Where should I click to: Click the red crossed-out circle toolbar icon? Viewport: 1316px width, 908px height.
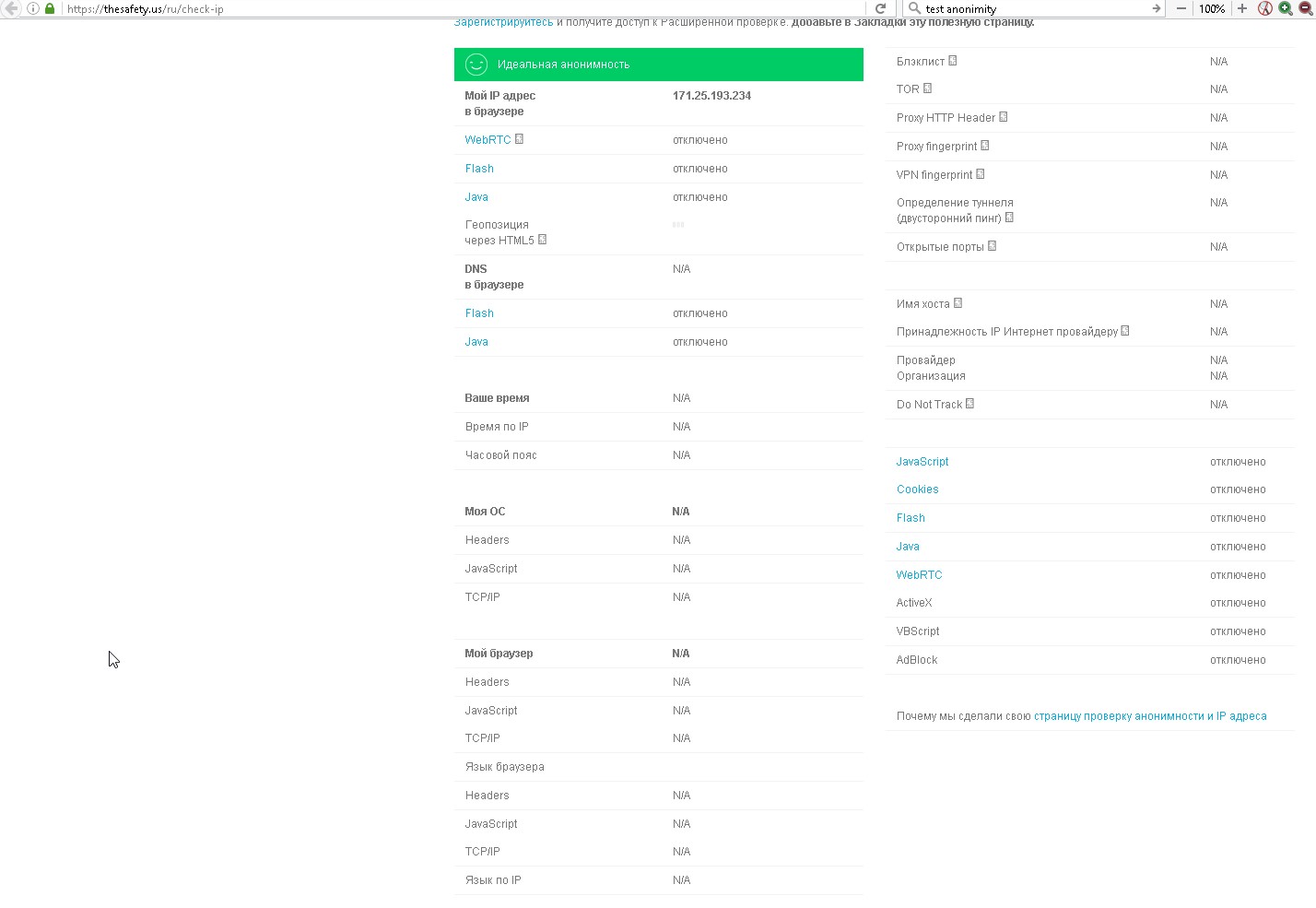point(1265,8)
